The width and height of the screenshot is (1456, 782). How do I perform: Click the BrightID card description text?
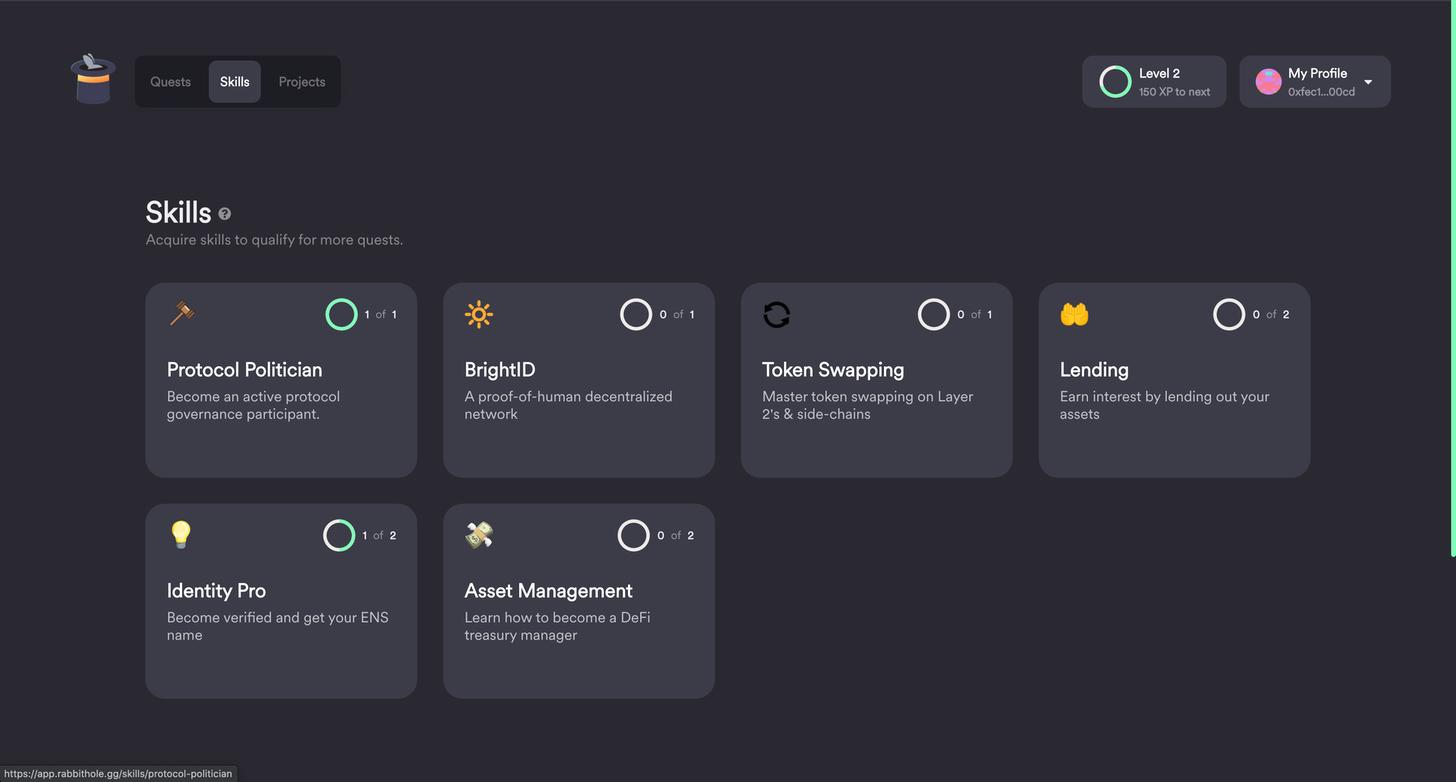(568, 405)
